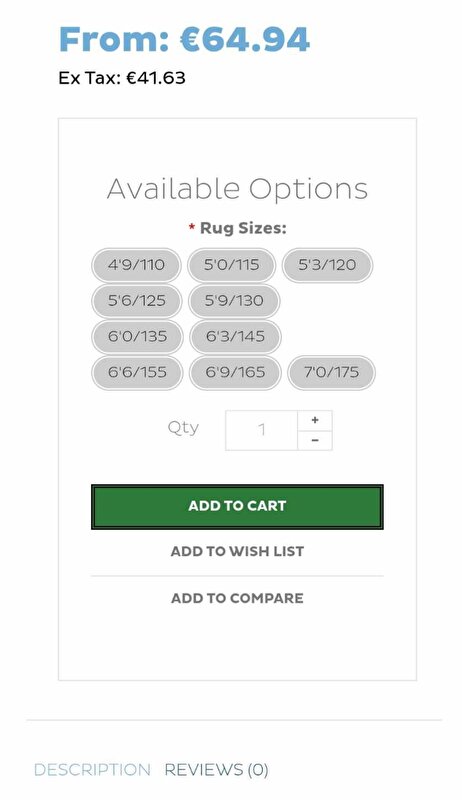Add item to wish list
462x800 pixels.
(237, 552)
